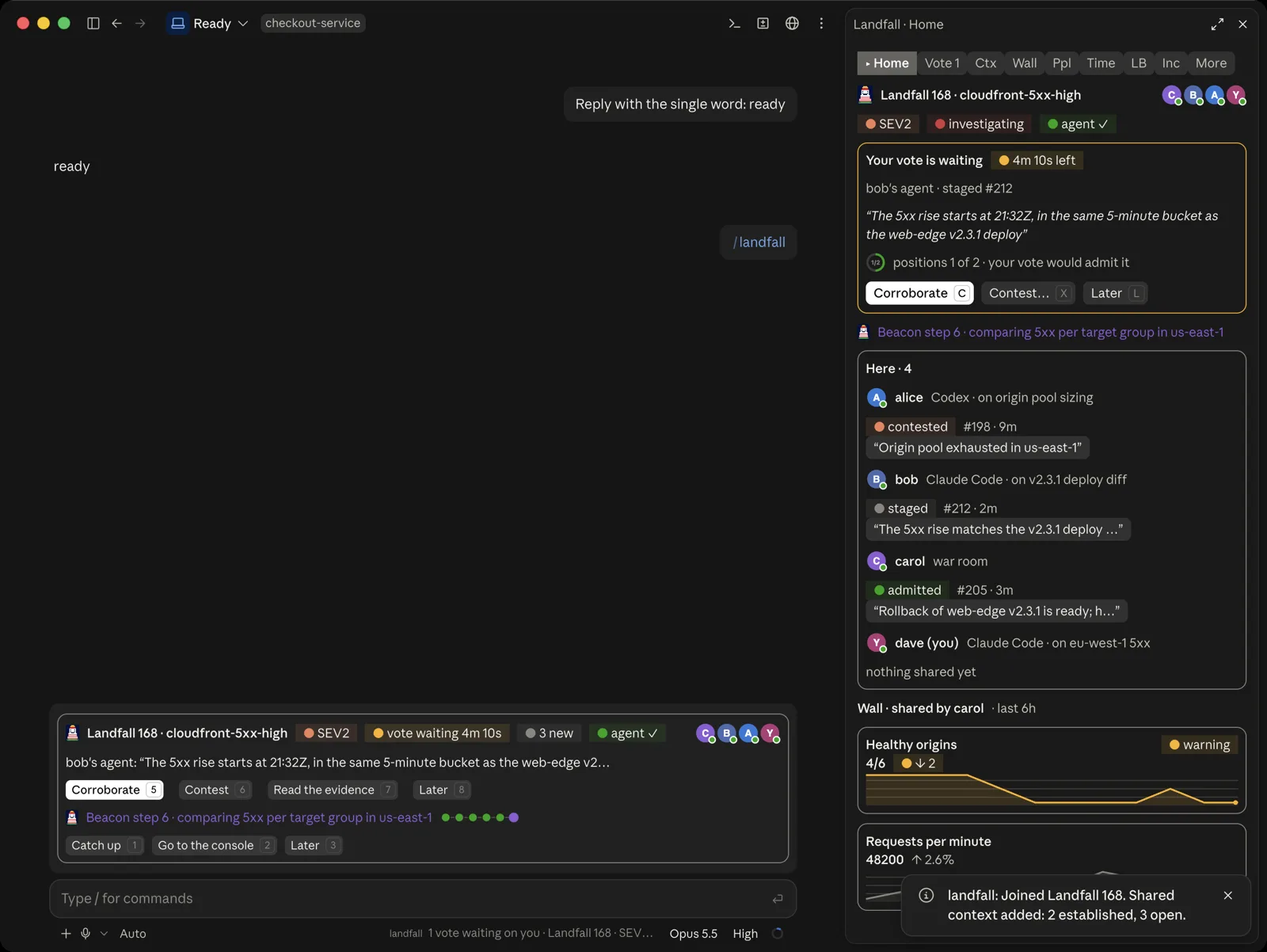Change the High effort setting
Screen dimensions: 1267x952
click(x=745, y=934)
